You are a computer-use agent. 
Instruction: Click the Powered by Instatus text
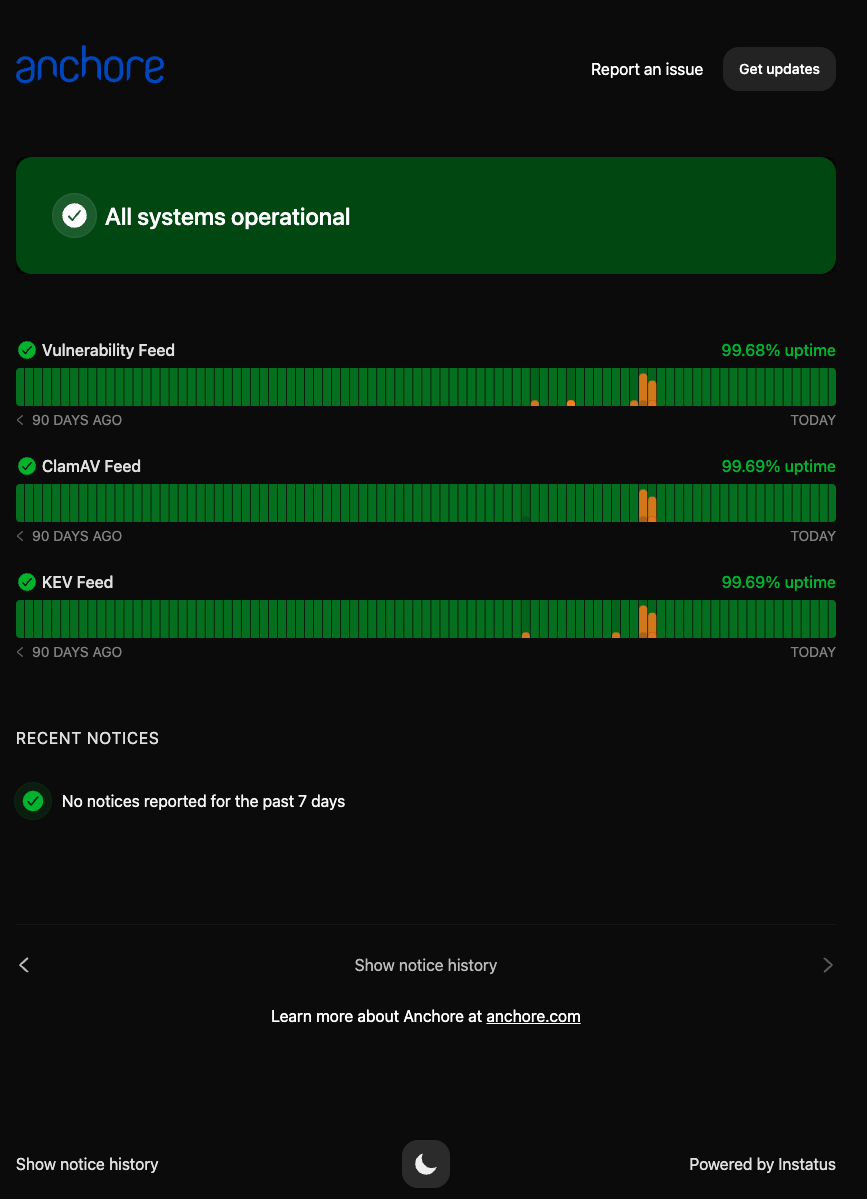coord(762,1164)
